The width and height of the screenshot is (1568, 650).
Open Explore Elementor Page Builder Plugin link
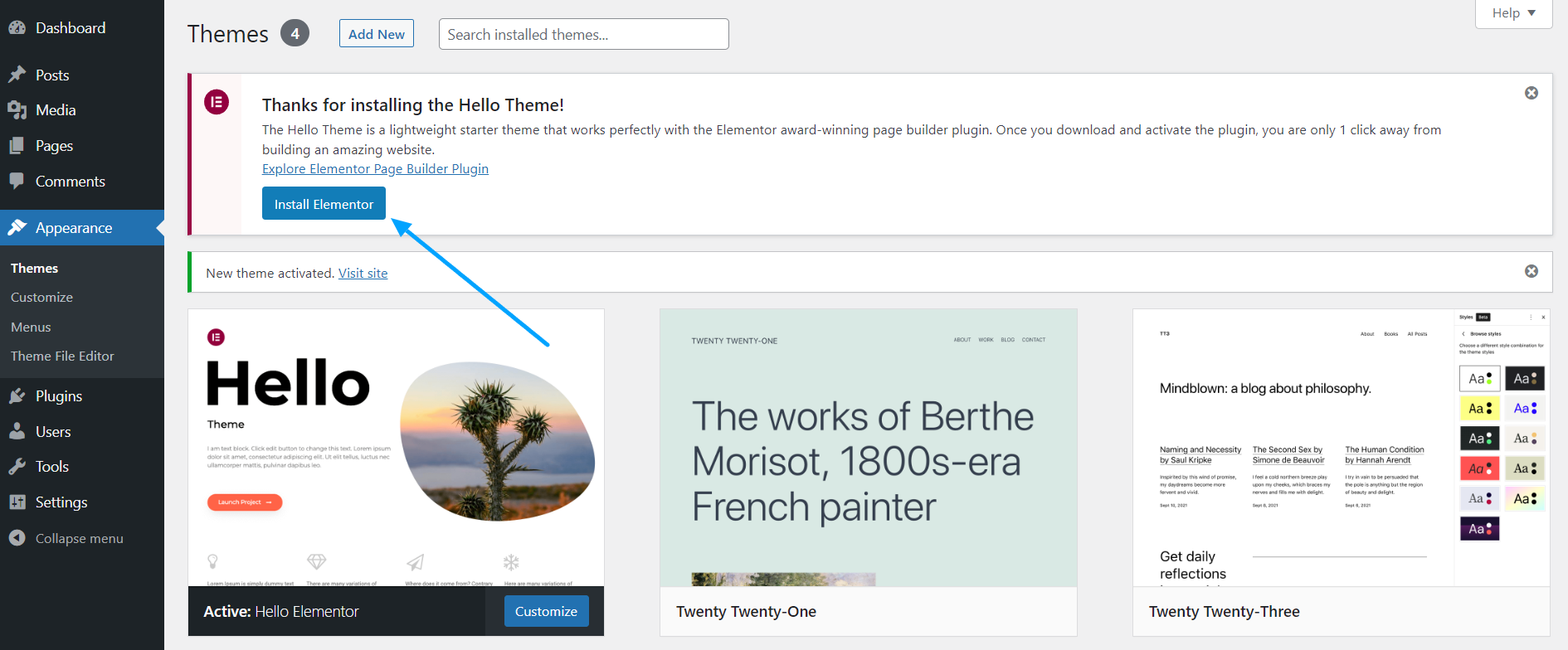pyautogui.click(x=375, y=168)
